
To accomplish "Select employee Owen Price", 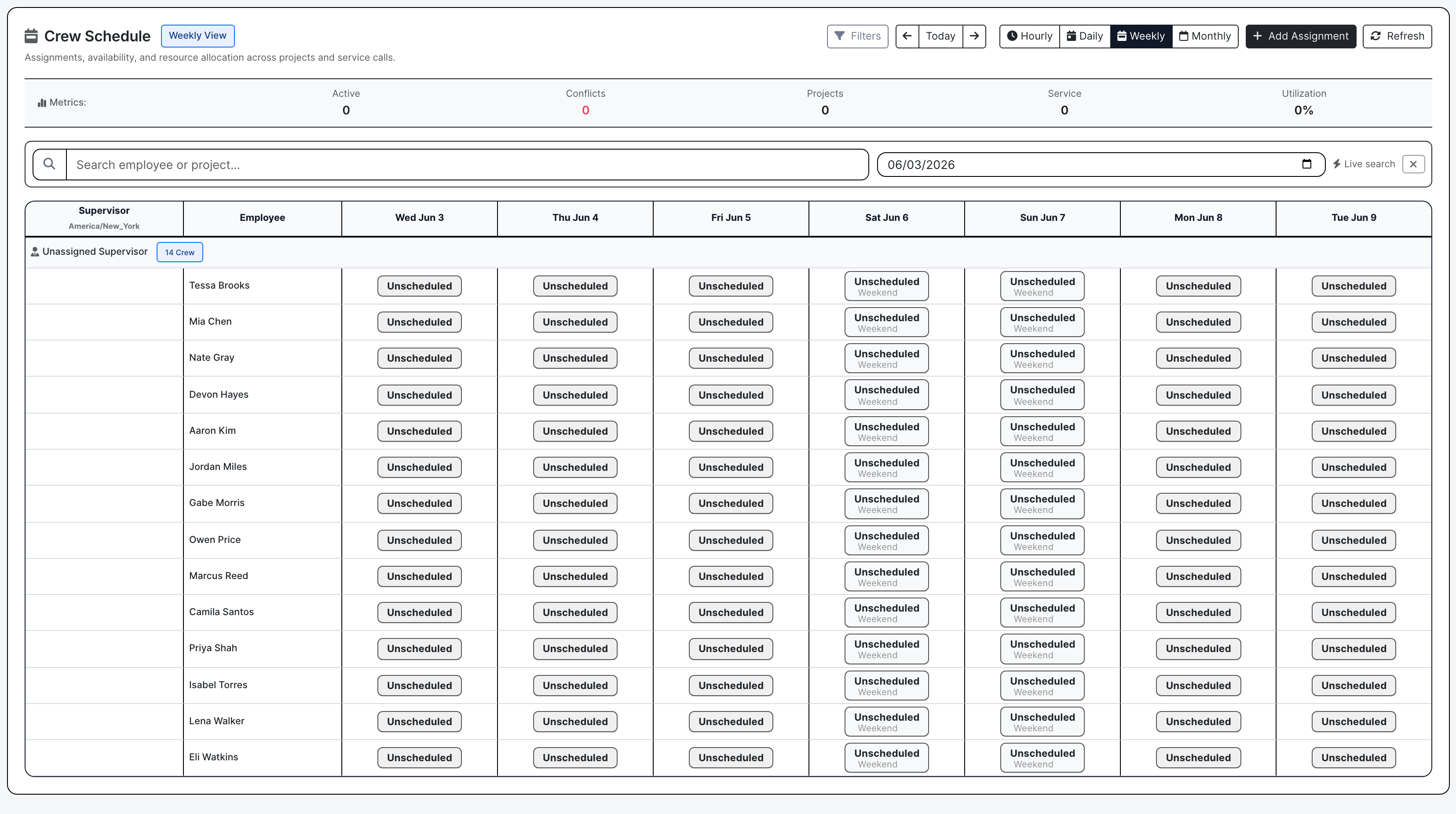I will click(x=215, y=540).
